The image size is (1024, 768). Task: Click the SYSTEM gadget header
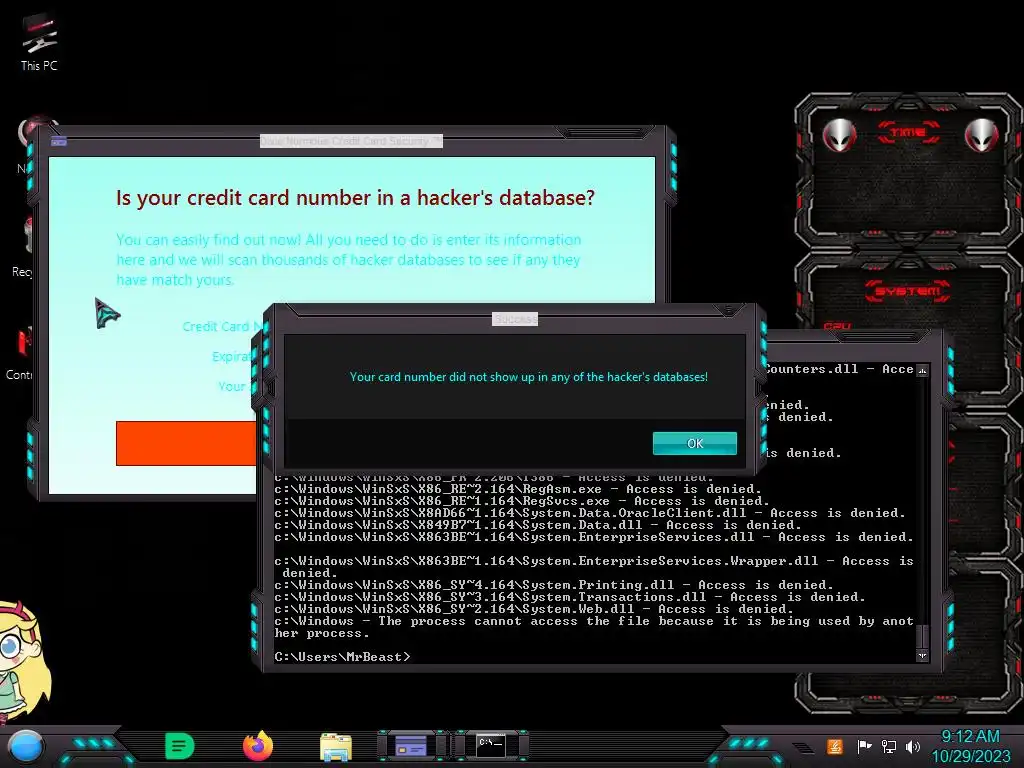(x=907, y=291)
